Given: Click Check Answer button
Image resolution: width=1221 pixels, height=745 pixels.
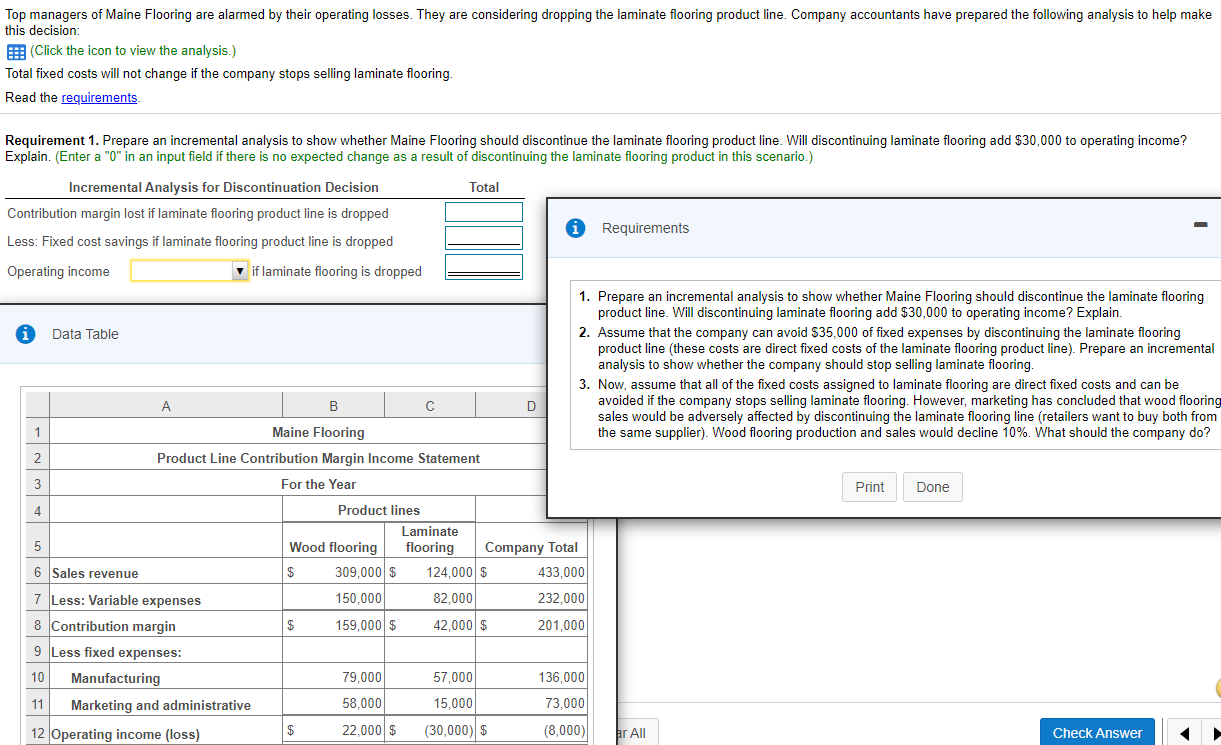Looking at the screenshot, I should pos(1097,733).
